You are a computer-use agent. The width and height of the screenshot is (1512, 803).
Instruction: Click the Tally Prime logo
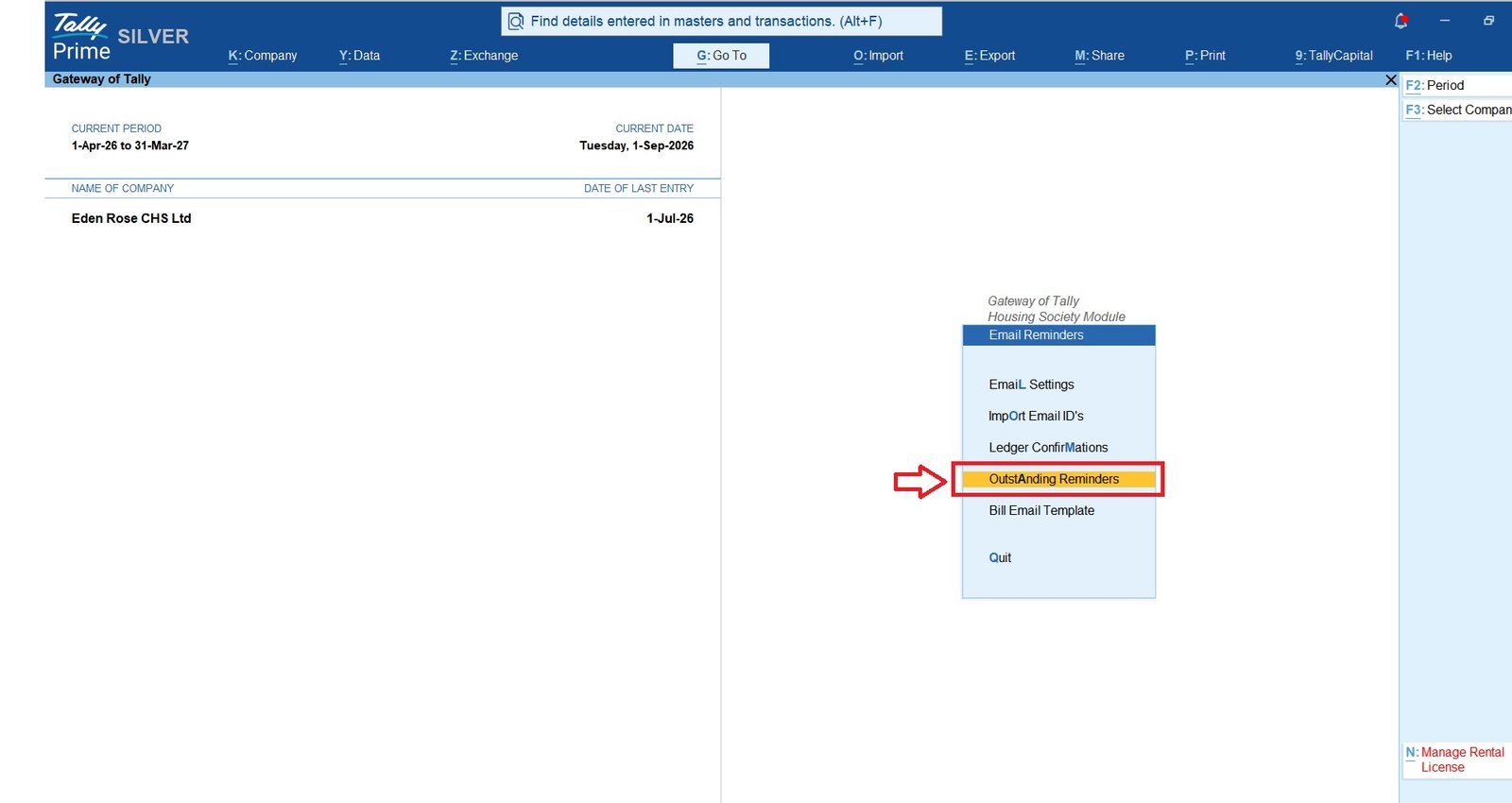tap(81, 38)
